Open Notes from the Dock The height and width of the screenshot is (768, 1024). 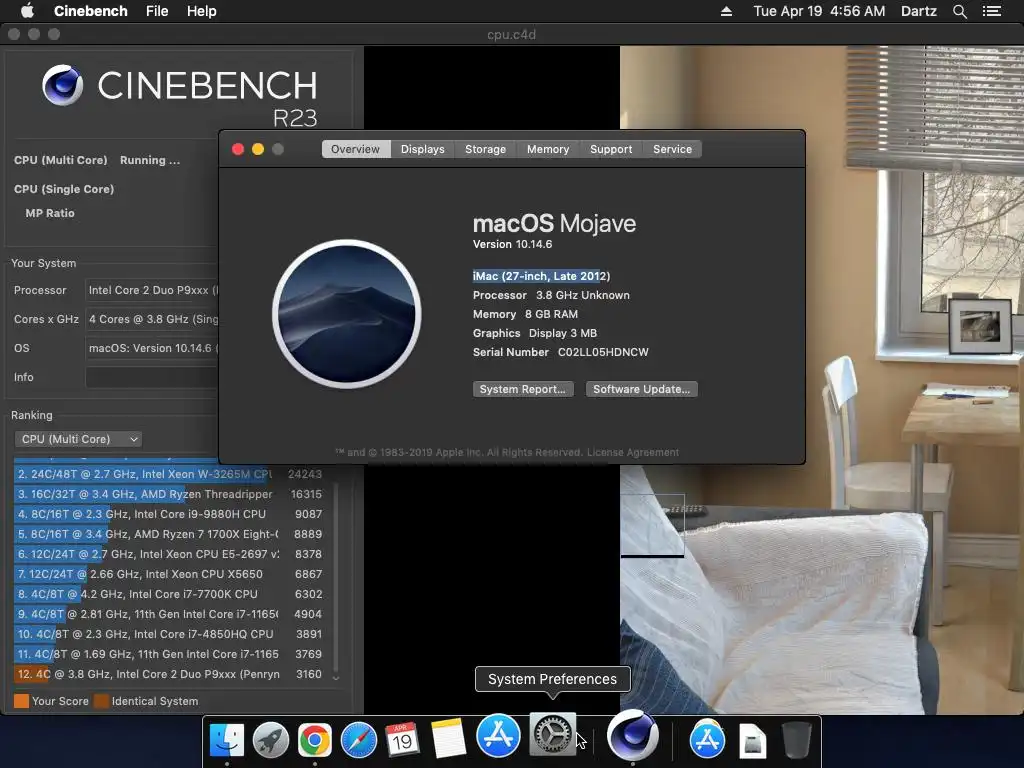[x=449, y=738]
